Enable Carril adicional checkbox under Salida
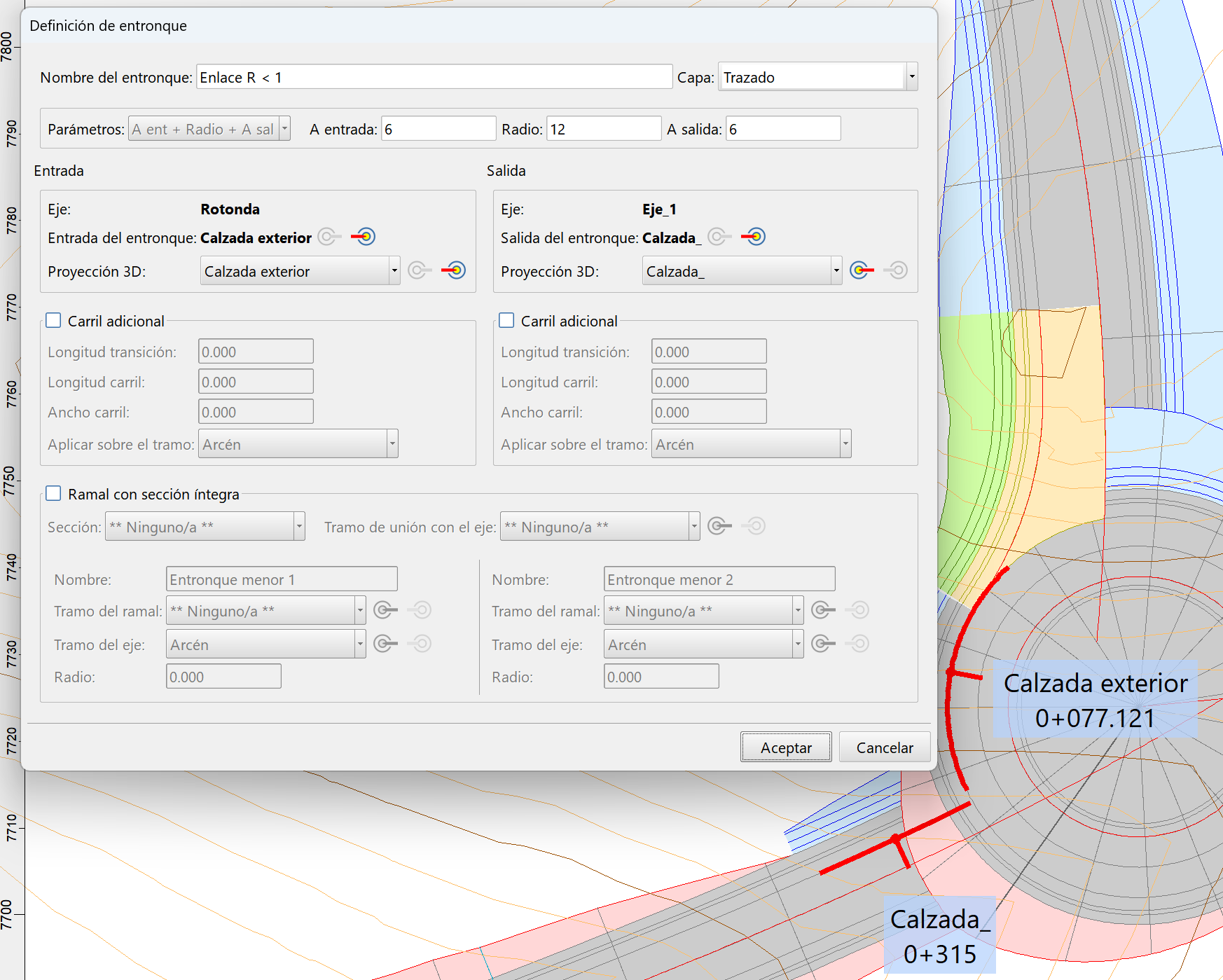Image resolution: width=1223 pixels, height=980 pixels. tap(507, 321)
